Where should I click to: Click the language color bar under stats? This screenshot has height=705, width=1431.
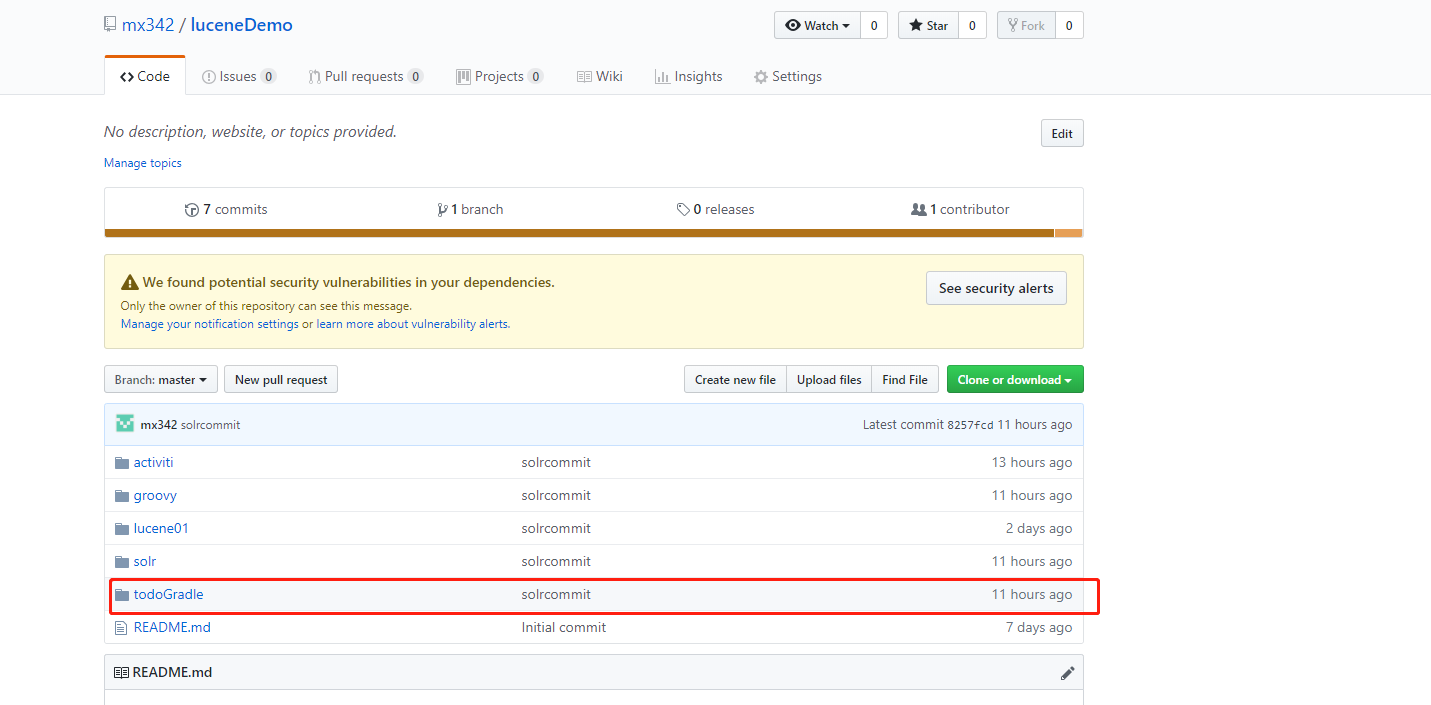pos(594,233)
